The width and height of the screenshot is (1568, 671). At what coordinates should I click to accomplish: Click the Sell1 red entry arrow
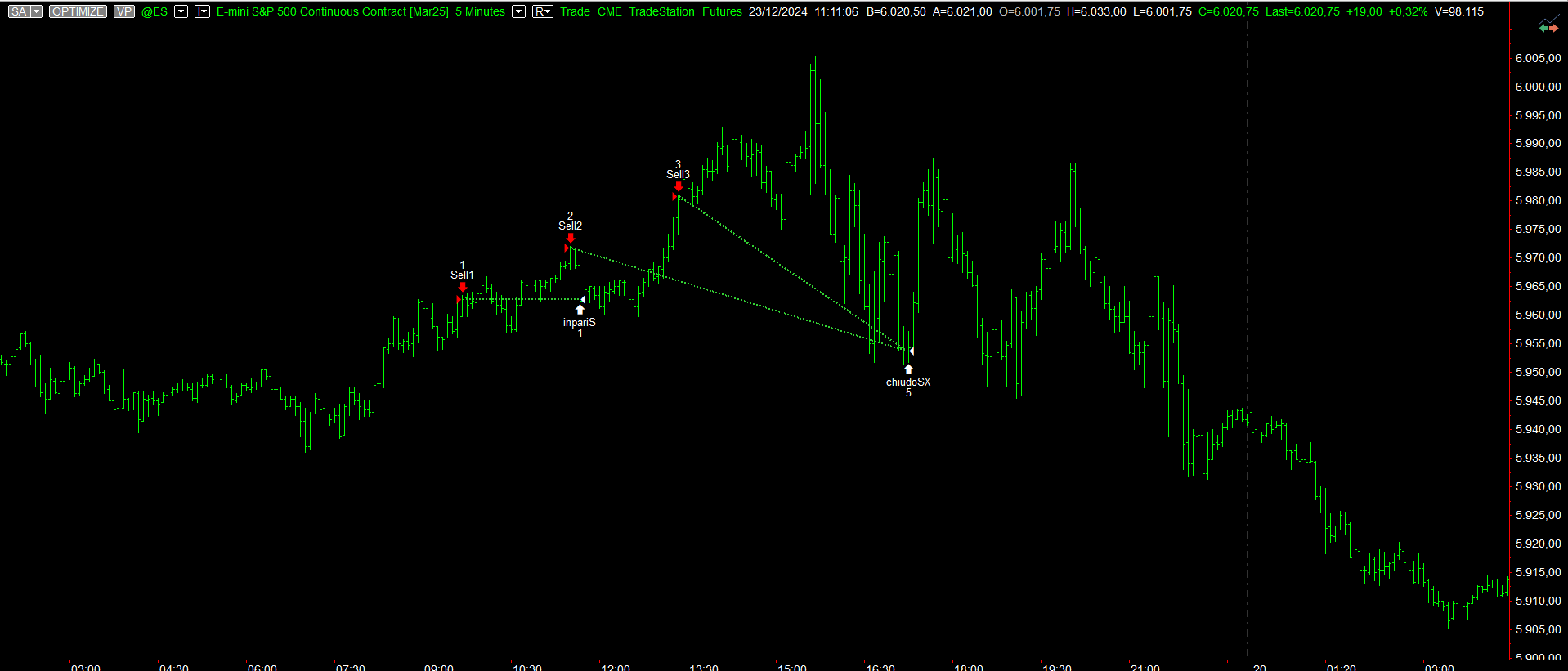pos(463,287)
